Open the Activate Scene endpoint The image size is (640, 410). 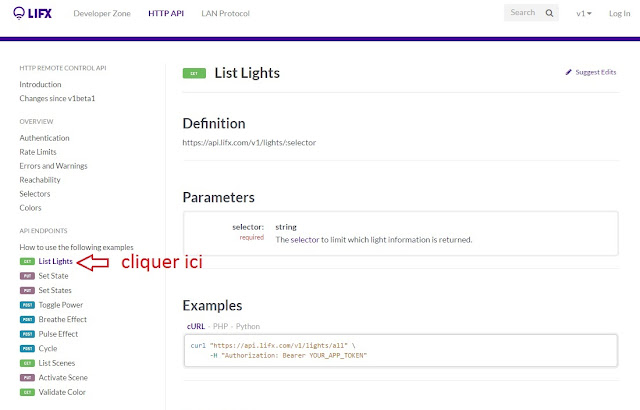click(63, 378)
